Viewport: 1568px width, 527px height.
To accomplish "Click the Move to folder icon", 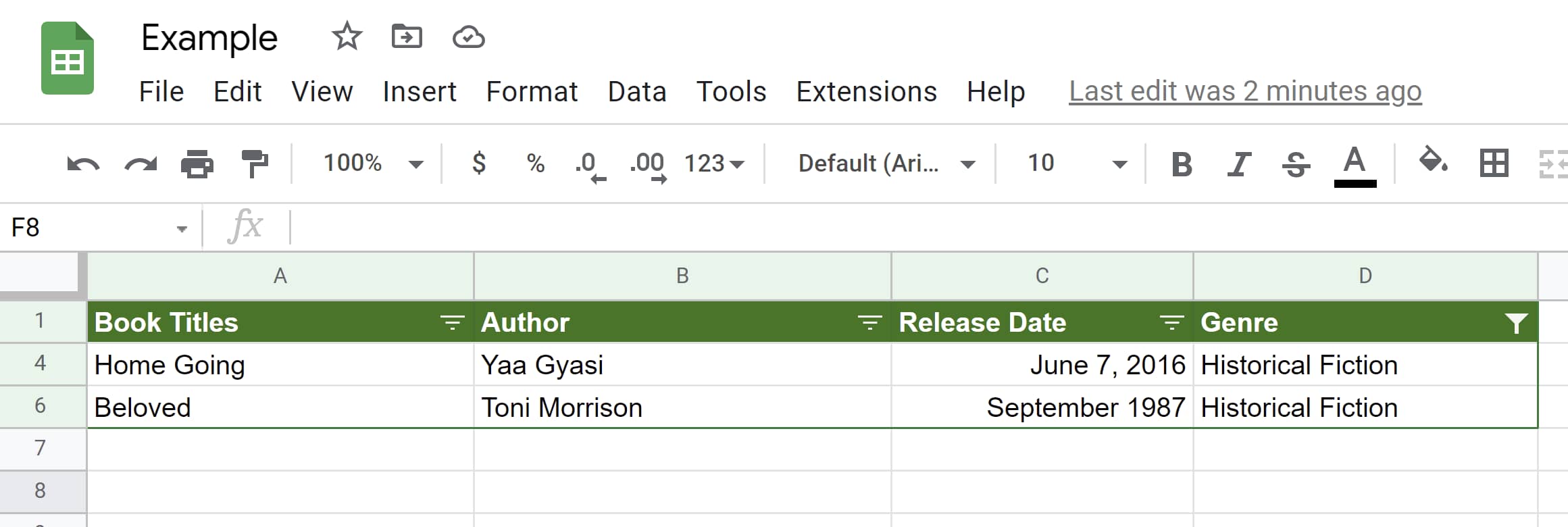I will pos(407,36).
